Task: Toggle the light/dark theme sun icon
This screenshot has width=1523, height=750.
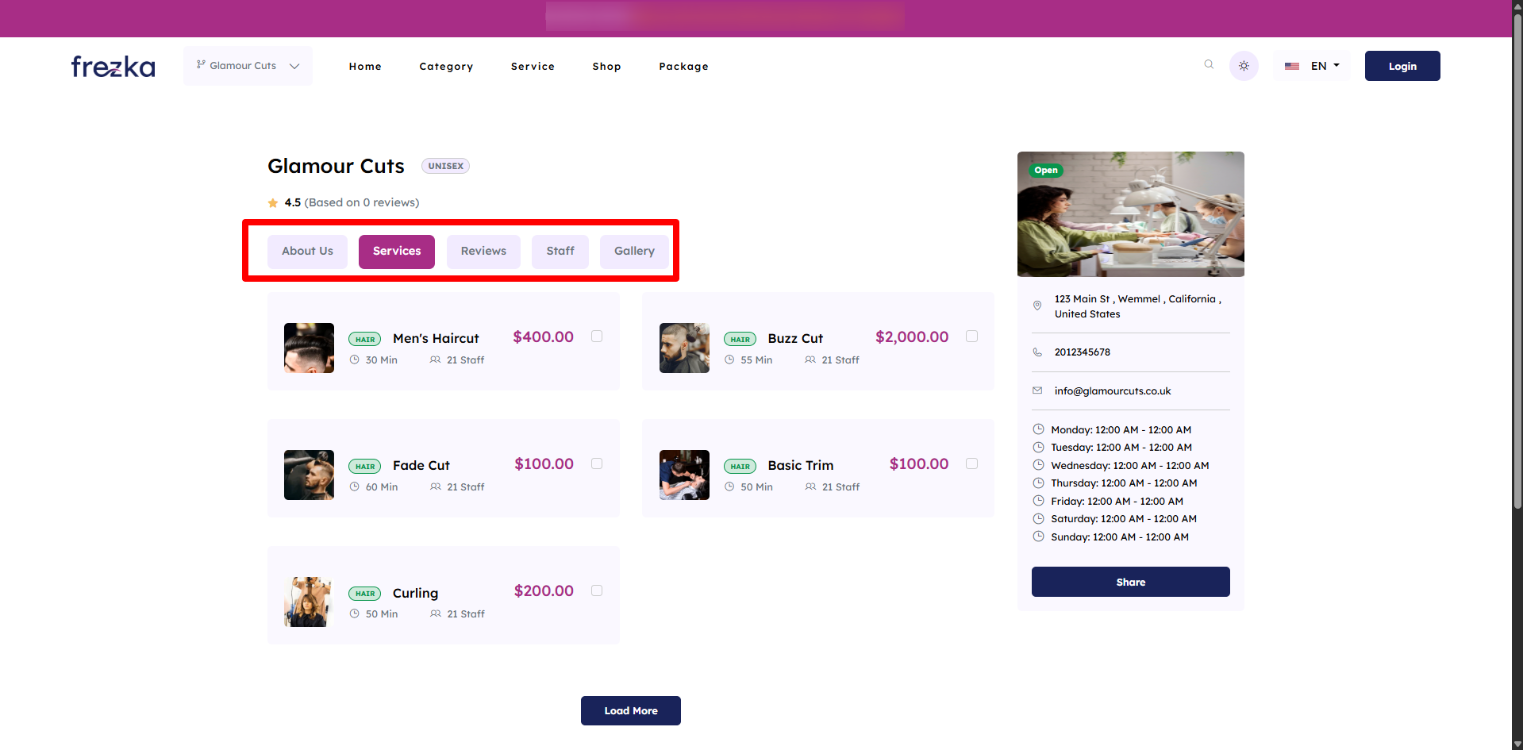Action: [1244, 66]
